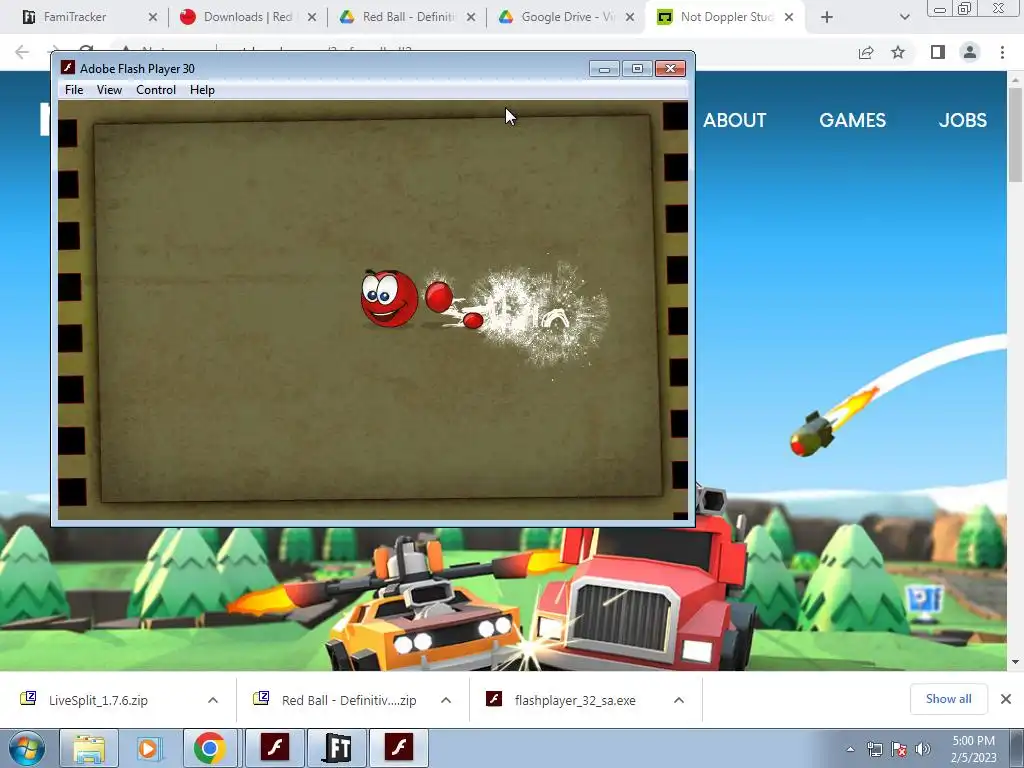This screenshot has height=768, width=1024.
Task: Open Windows Explorer from the taskbar
Action: (x=89, y=748)
